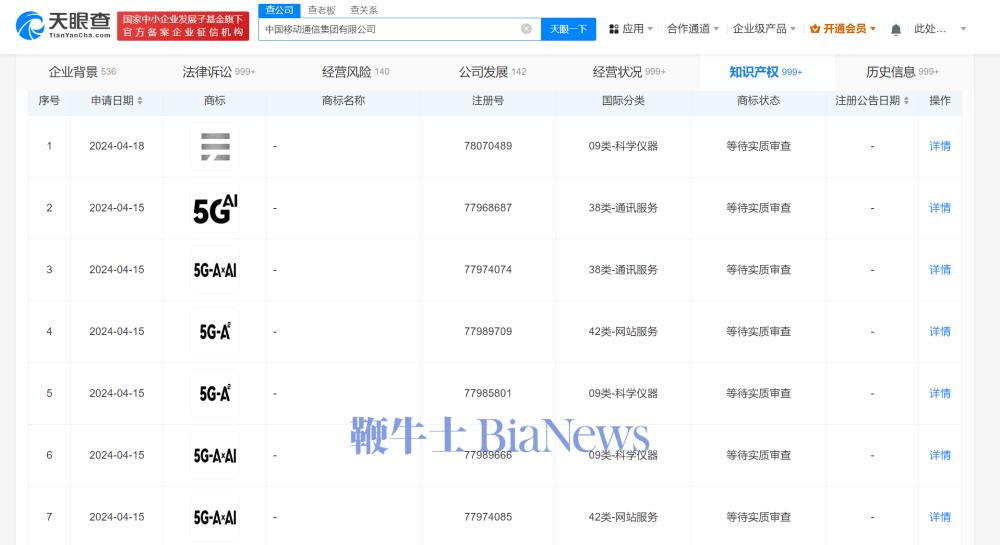Click the VIP crown icon
The height and width of the screenshot is (545, 1000).
pos(814,29)
